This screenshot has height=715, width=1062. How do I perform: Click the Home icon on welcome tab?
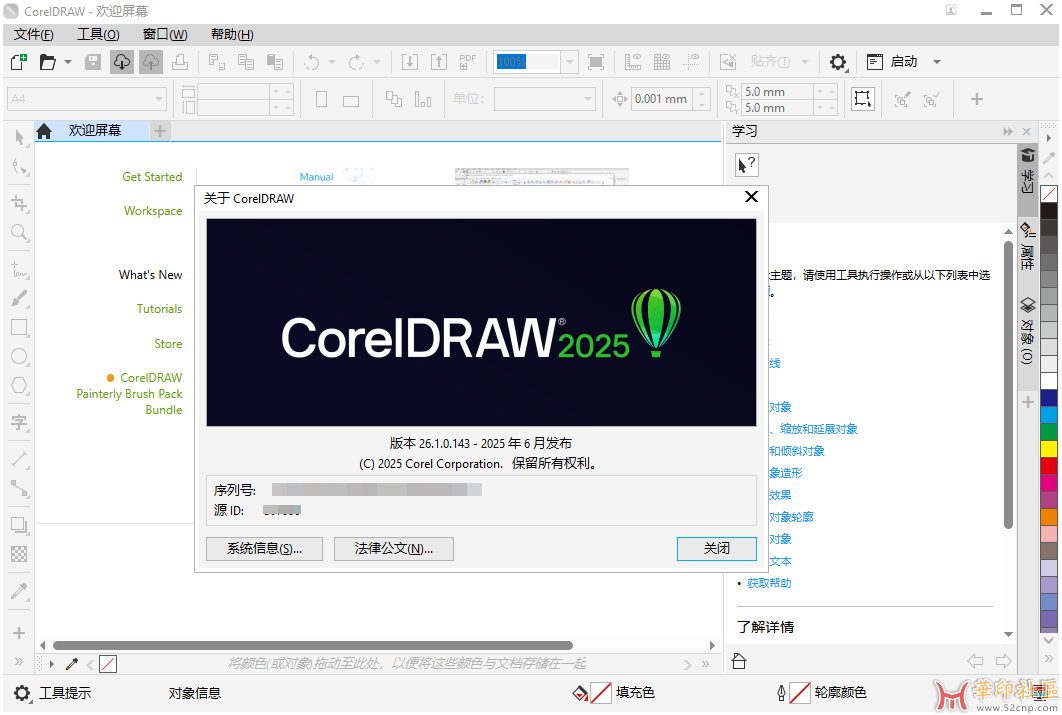[x=44, y=131]
